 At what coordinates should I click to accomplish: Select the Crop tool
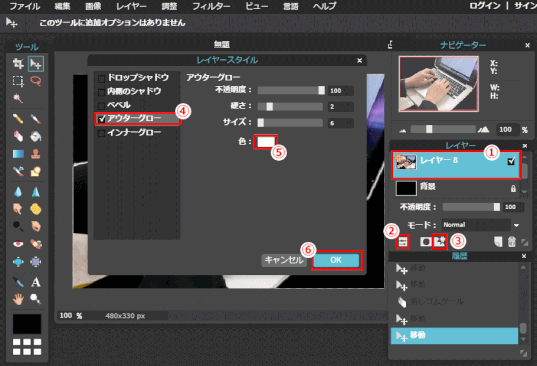pos(18,64)
